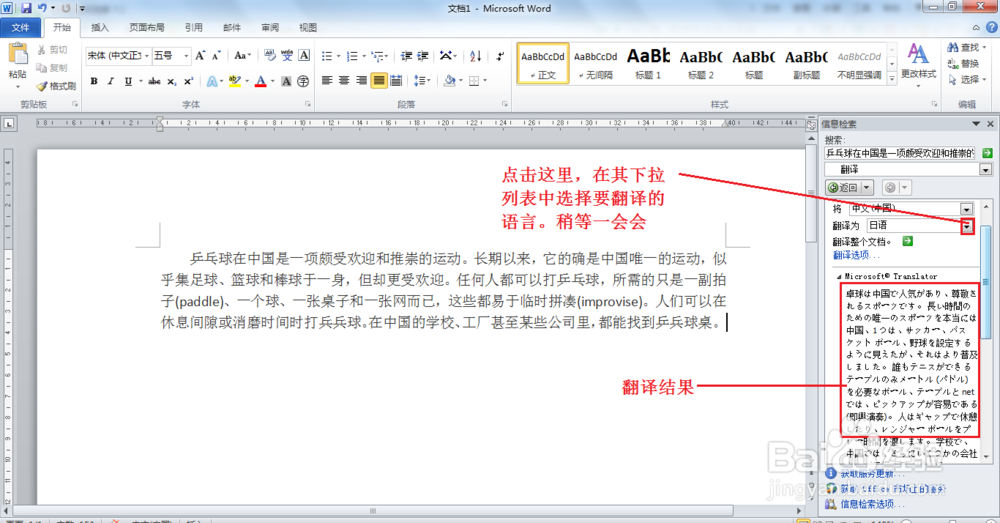The width and height of the screenshot is (1000, 523).
Task: Apply the 标题 1 heading style
Action: click(648, 63)
